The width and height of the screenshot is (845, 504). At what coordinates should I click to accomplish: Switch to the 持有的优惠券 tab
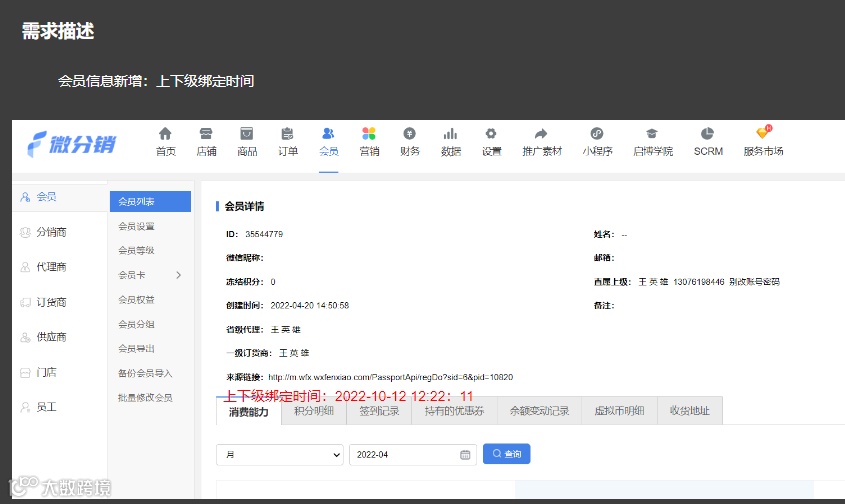[x=454, y=411]
